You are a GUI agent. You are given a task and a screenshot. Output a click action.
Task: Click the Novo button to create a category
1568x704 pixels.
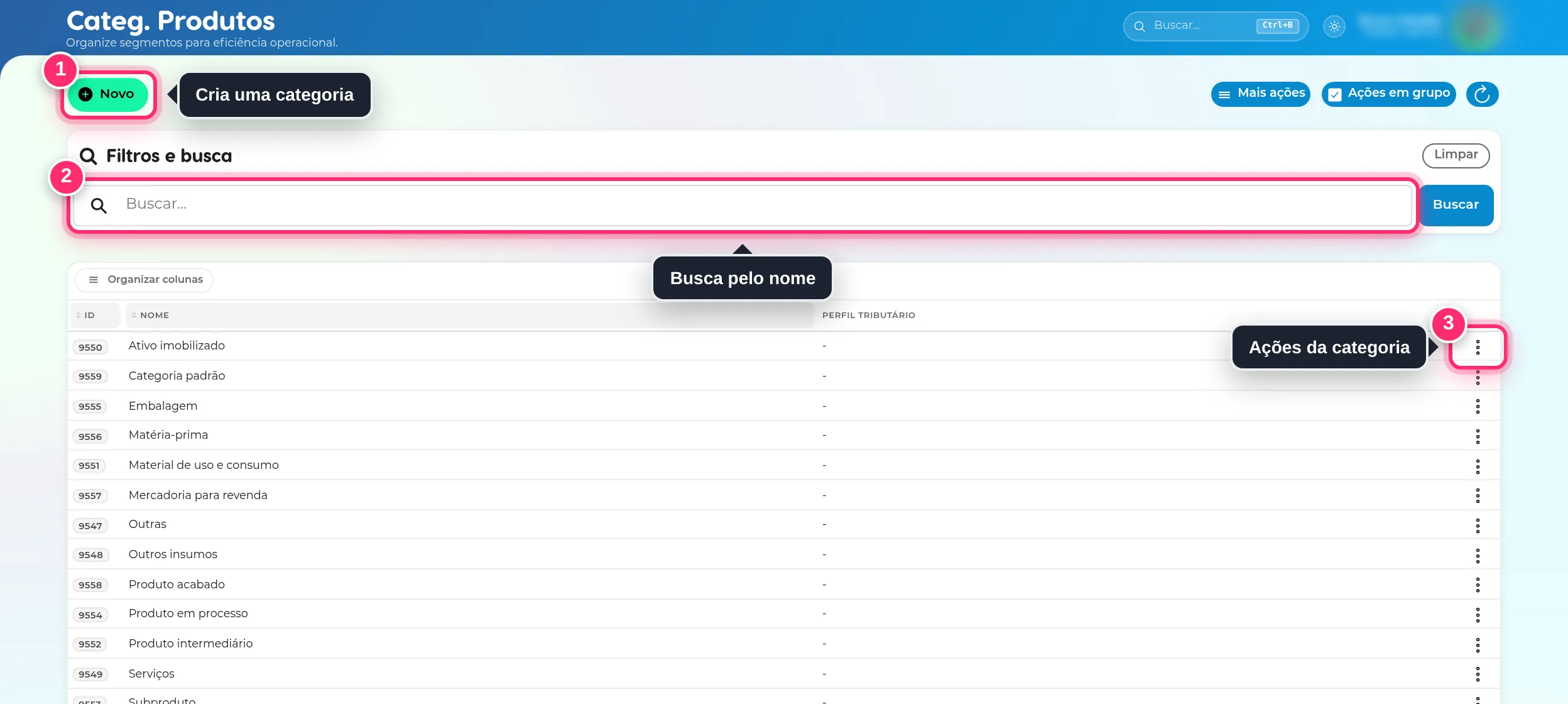coord(108,94)
